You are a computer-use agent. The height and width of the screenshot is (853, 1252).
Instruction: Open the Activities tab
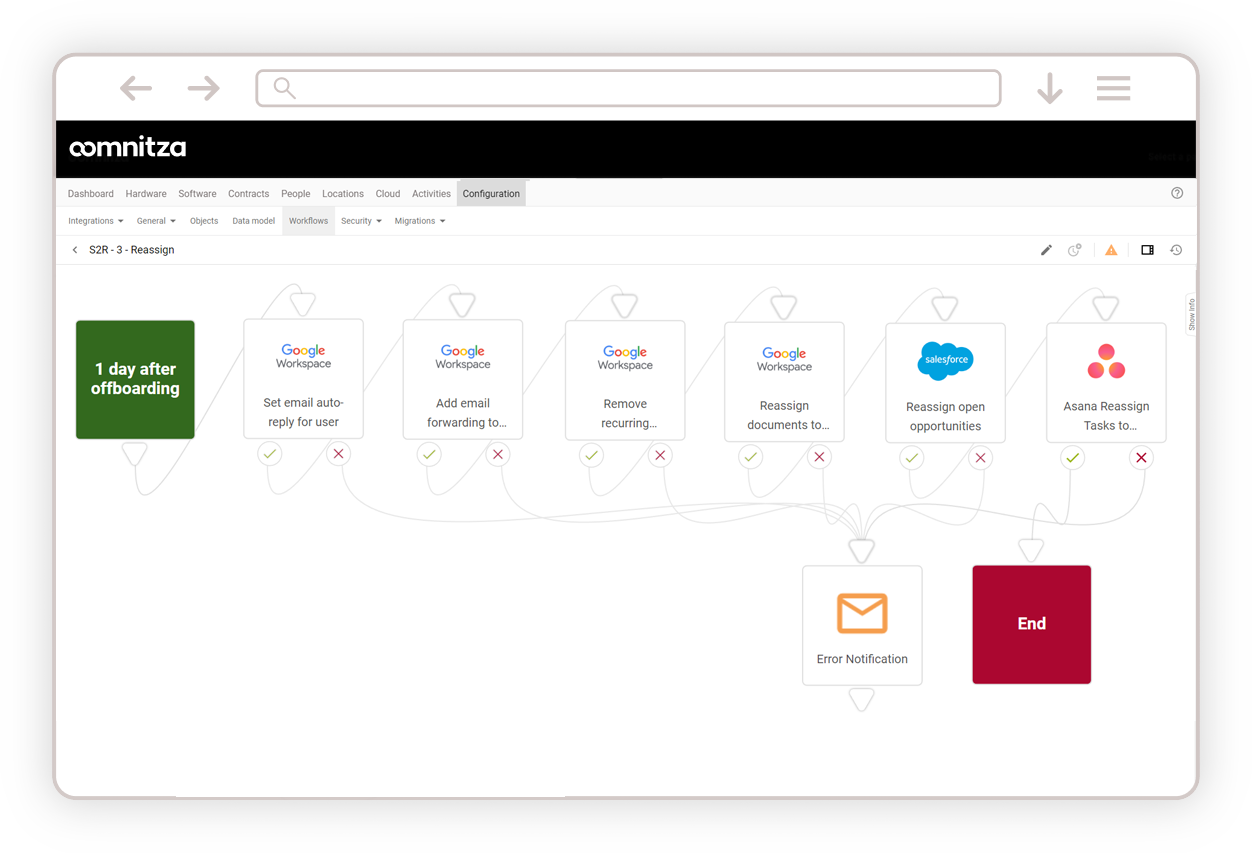pyautogui.click(x=431, y=194)
